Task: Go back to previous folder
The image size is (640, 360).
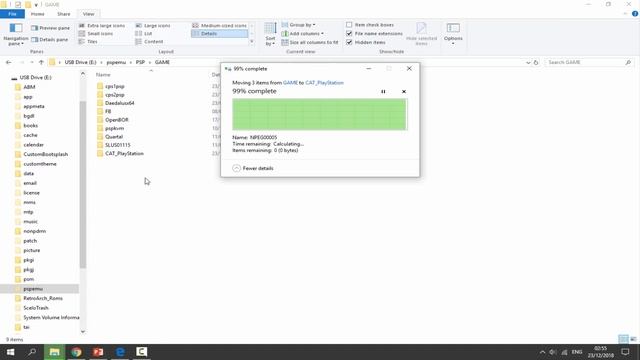Action: (x=9, y=62)
